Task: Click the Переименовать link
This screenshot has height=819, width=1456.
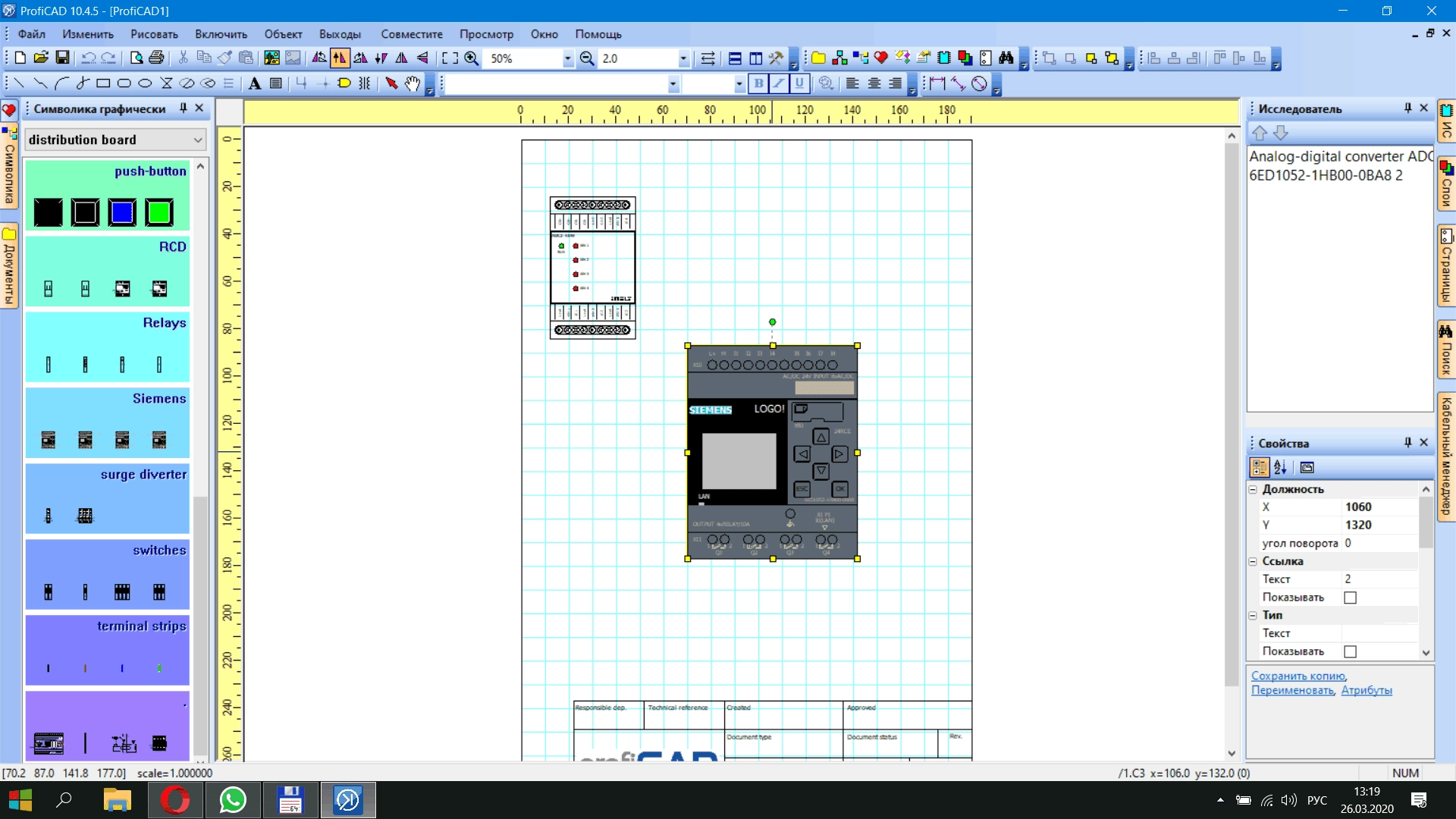Action: point(1293,690)
